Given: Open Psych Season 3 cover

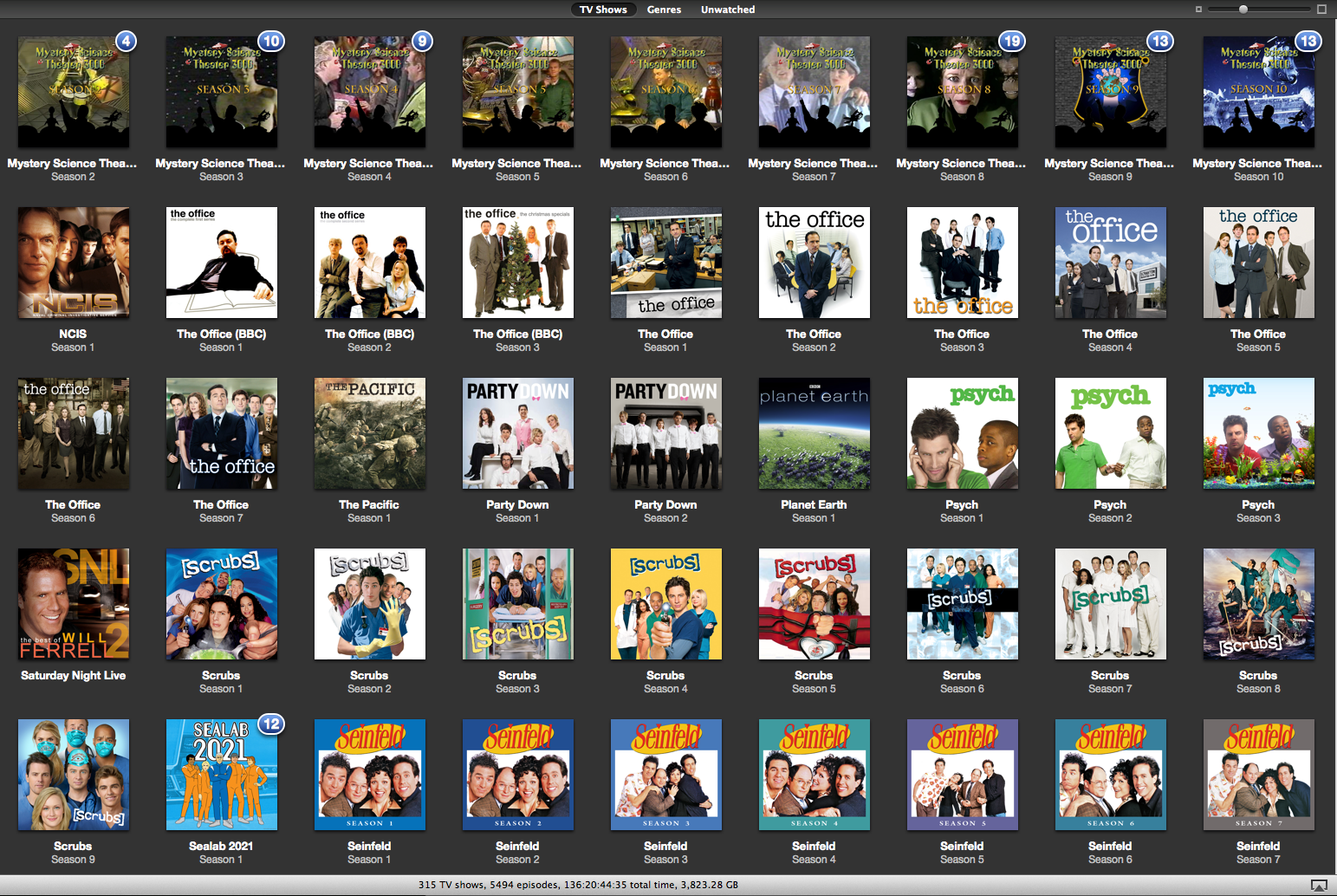Looking at the screenshot, I should (1259, 433).
